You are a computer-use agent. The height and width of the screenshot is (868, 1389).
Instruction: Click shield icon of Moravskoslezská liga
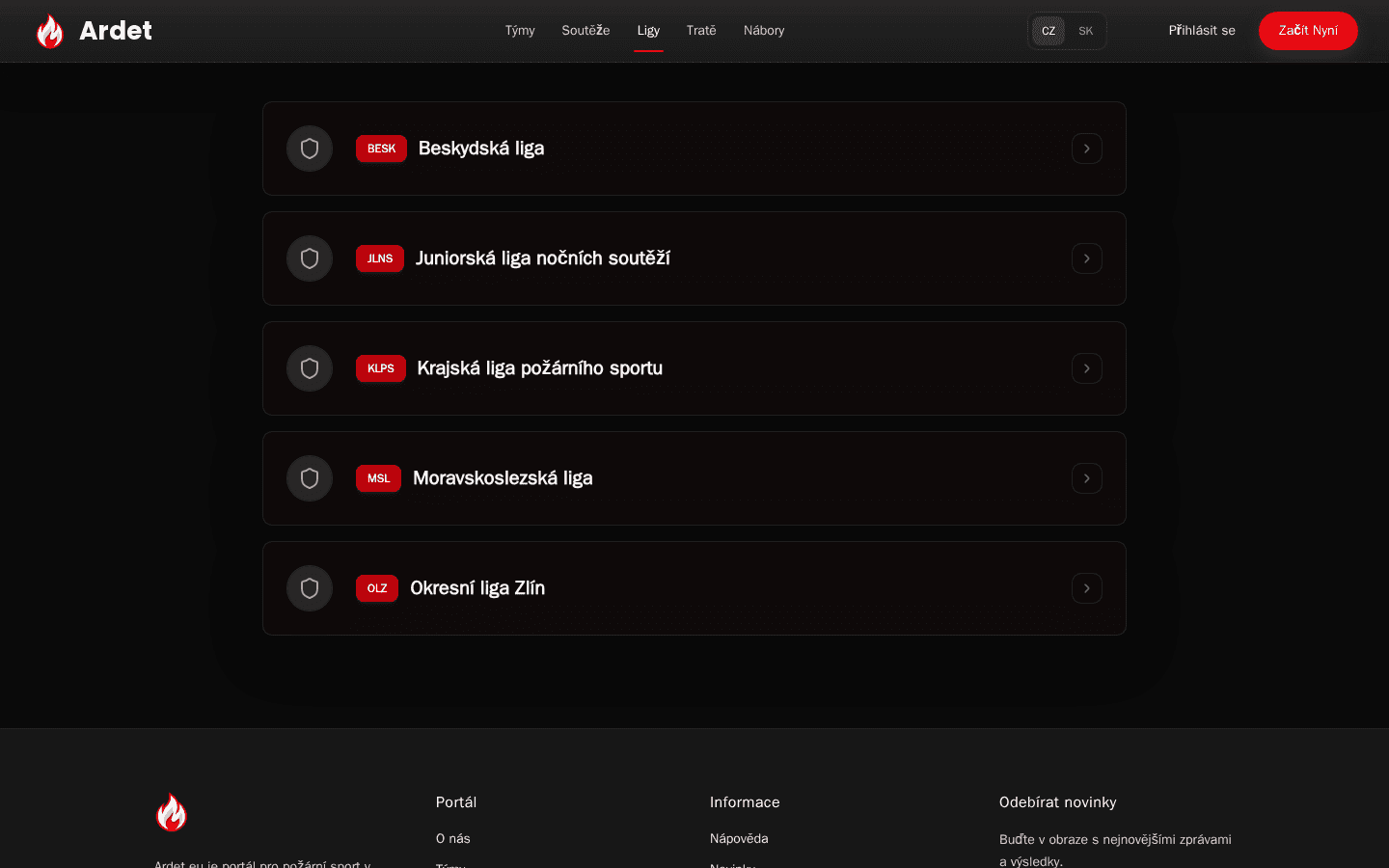coord(310,478)
